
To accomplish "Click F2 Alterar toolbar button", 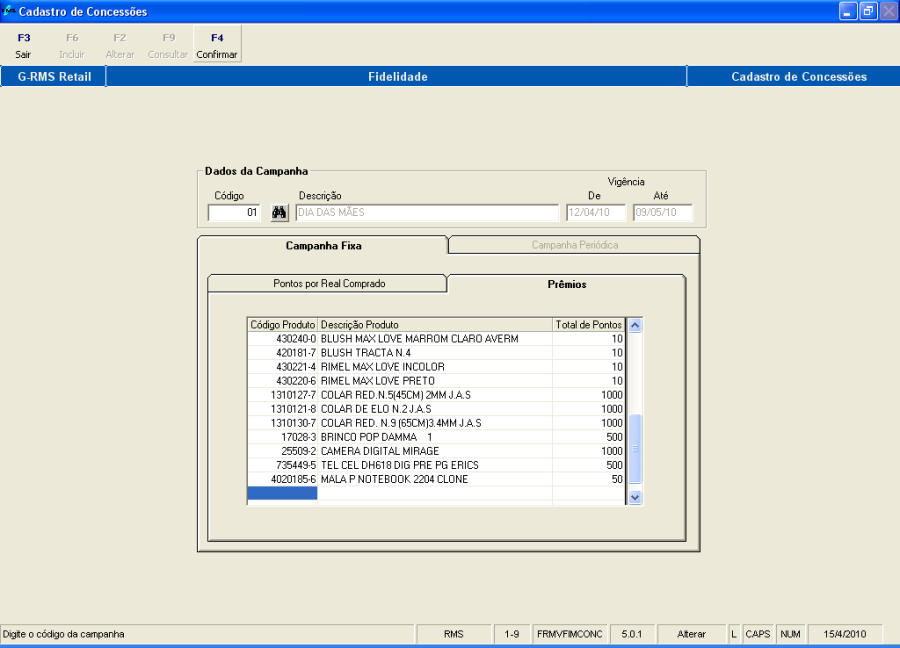I will click(120, 45).
